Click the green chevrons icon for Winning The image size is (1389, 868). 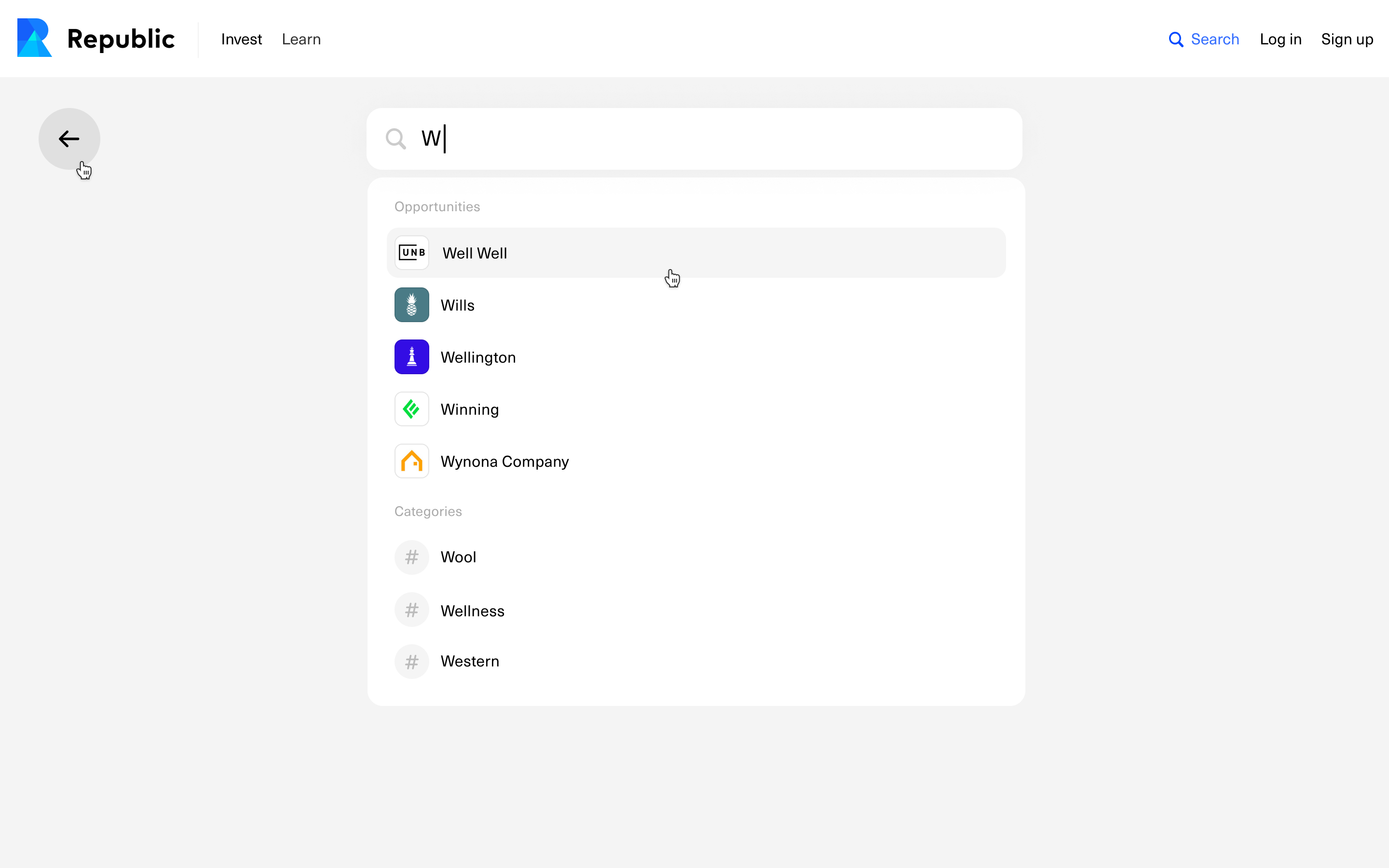[x=411, y=409]
